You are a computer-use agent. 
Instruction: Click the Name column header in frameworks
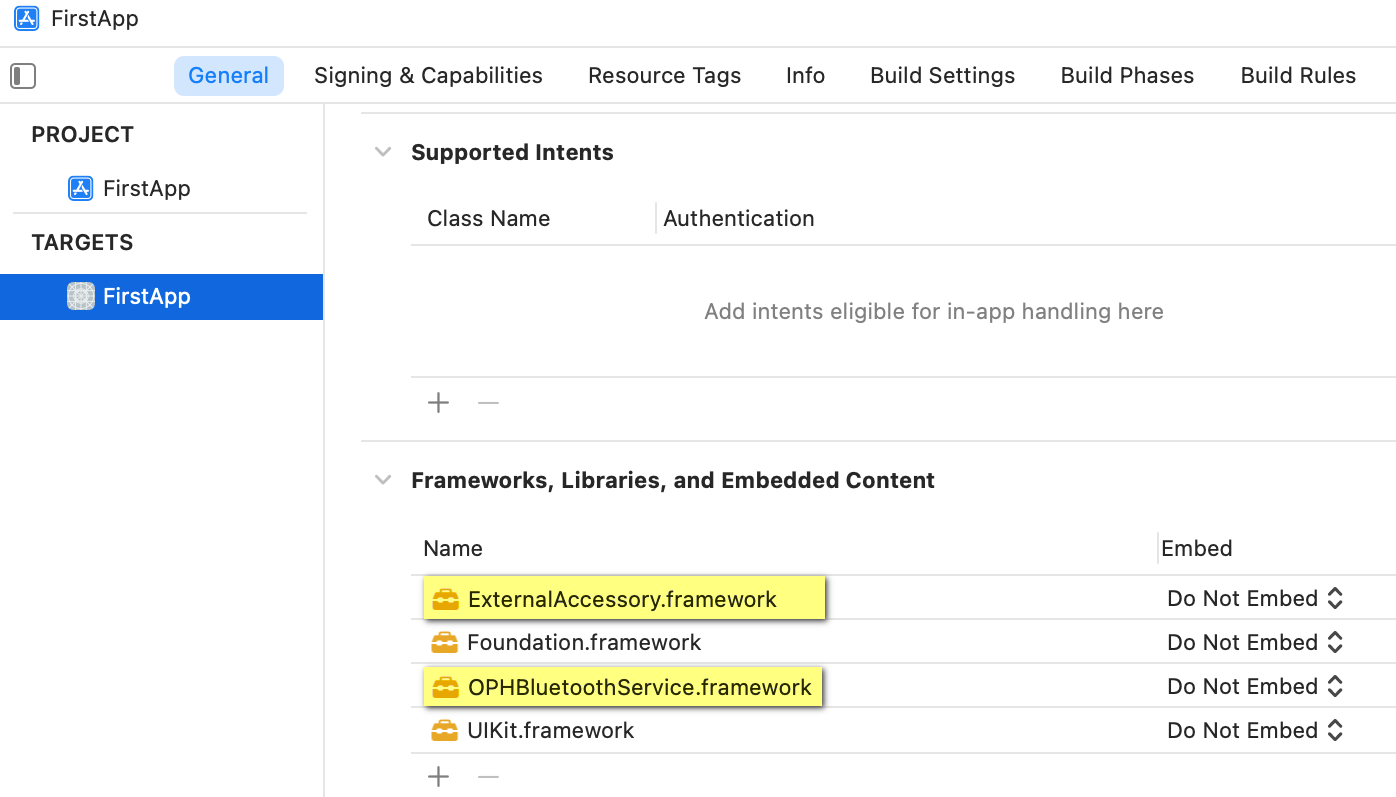pyautogui.click(x=453, y=548)
